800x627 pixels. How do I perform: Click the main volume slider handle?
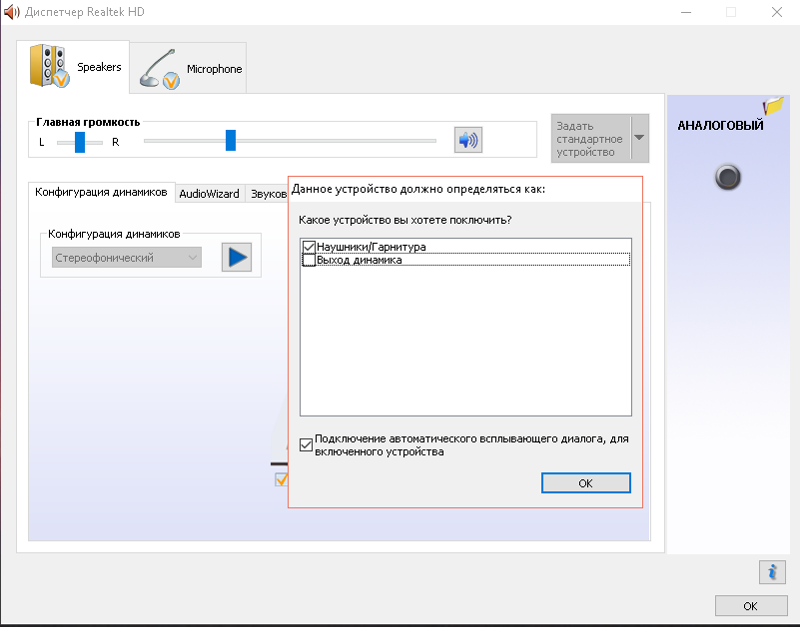tap(231, 140)
